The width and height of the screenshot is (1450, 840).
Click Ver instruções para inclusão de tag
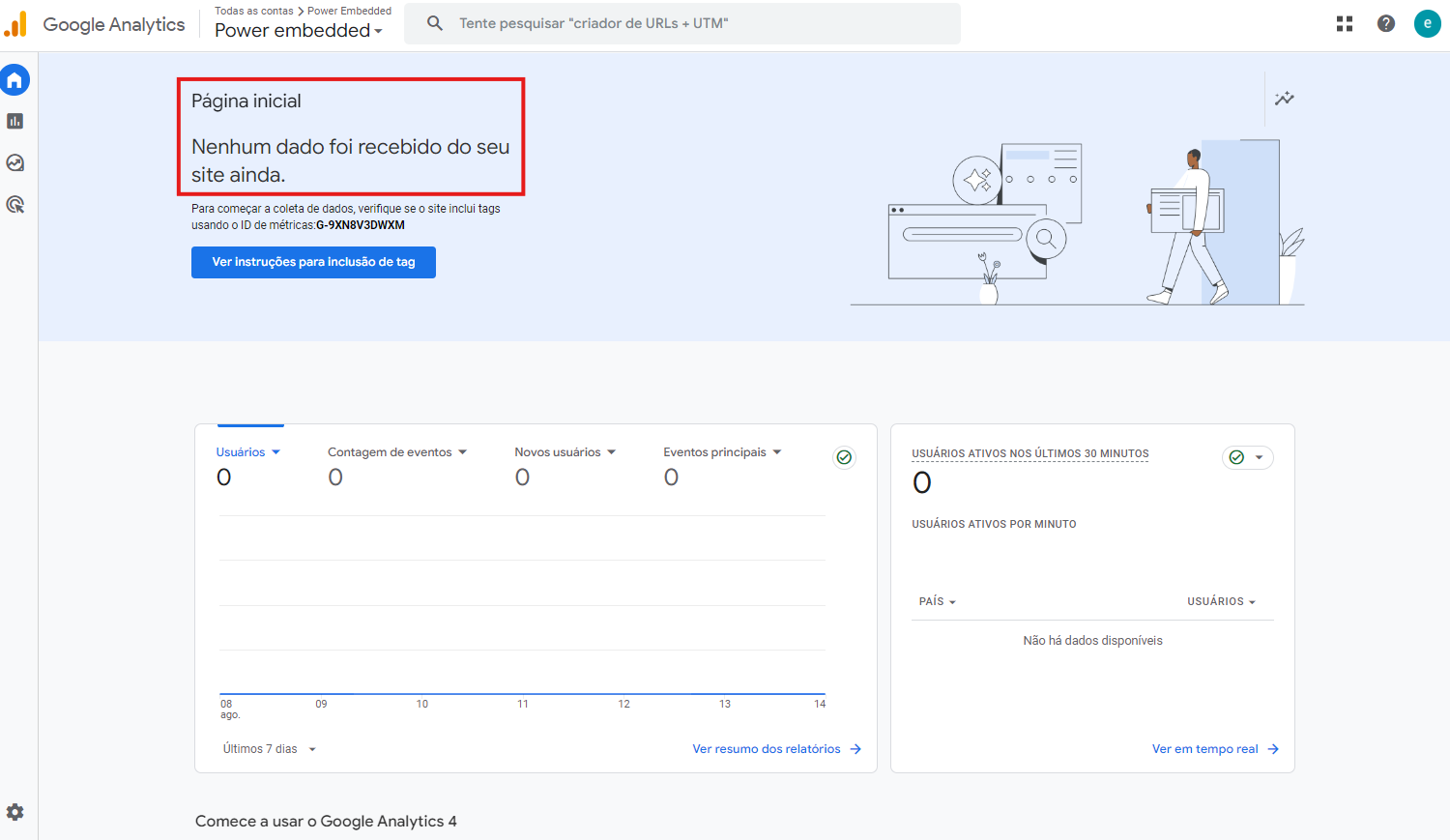point(313,262)
